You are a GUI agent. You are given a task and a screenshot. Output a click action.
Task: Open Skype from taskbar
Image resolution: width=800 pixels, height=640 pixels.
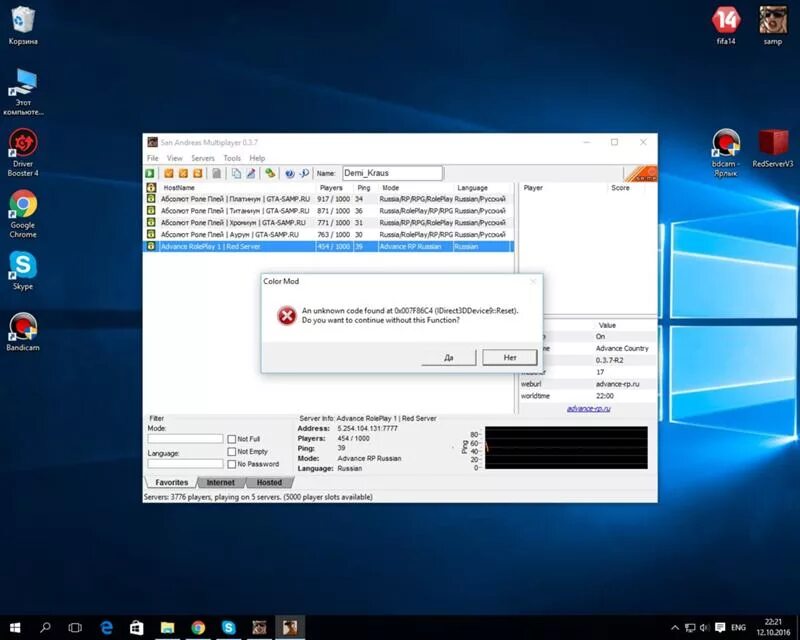click(229, 627)
